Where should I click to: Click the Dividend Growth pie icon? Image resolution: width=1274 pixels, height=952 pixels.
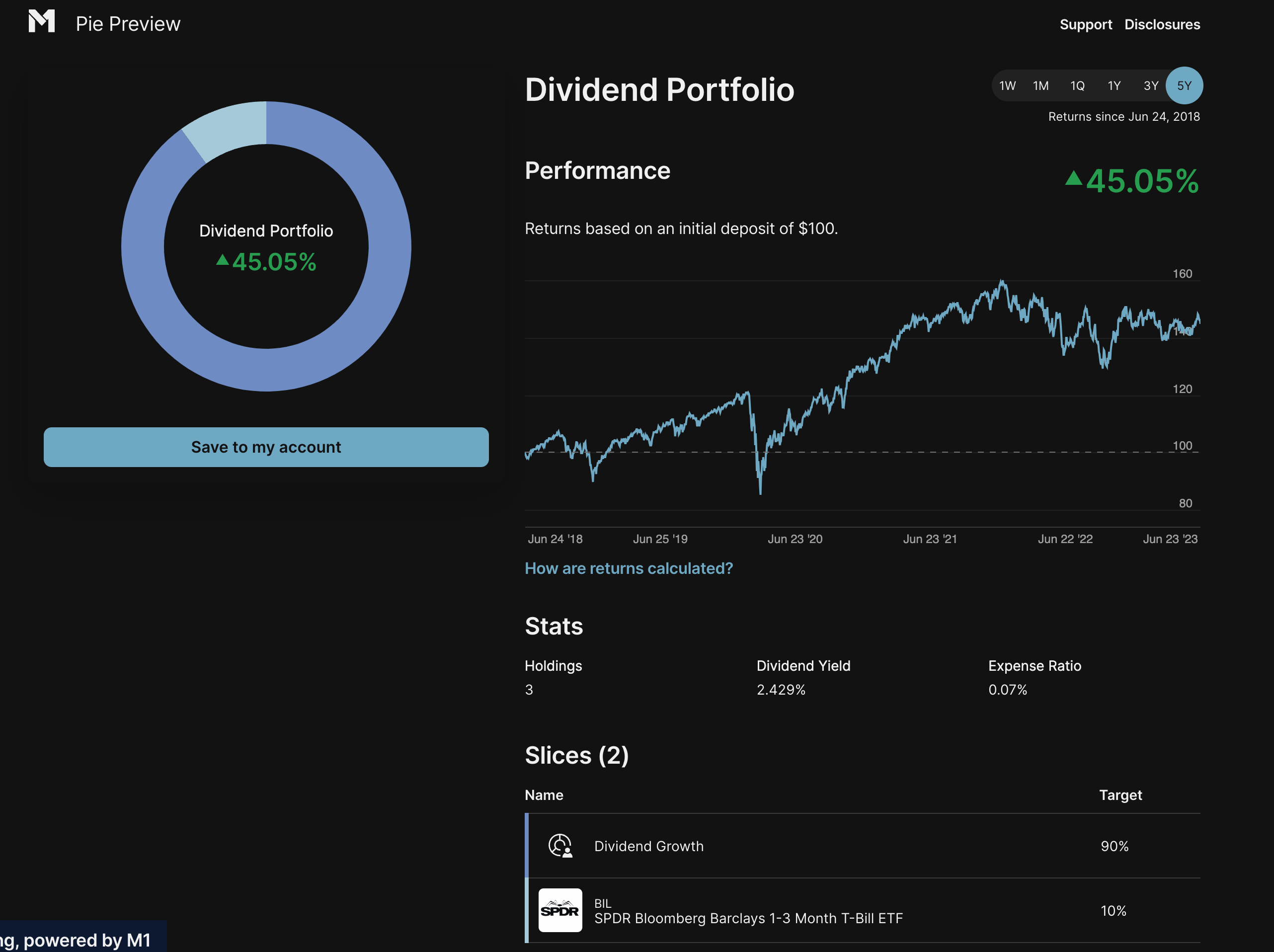coord(560,846)
